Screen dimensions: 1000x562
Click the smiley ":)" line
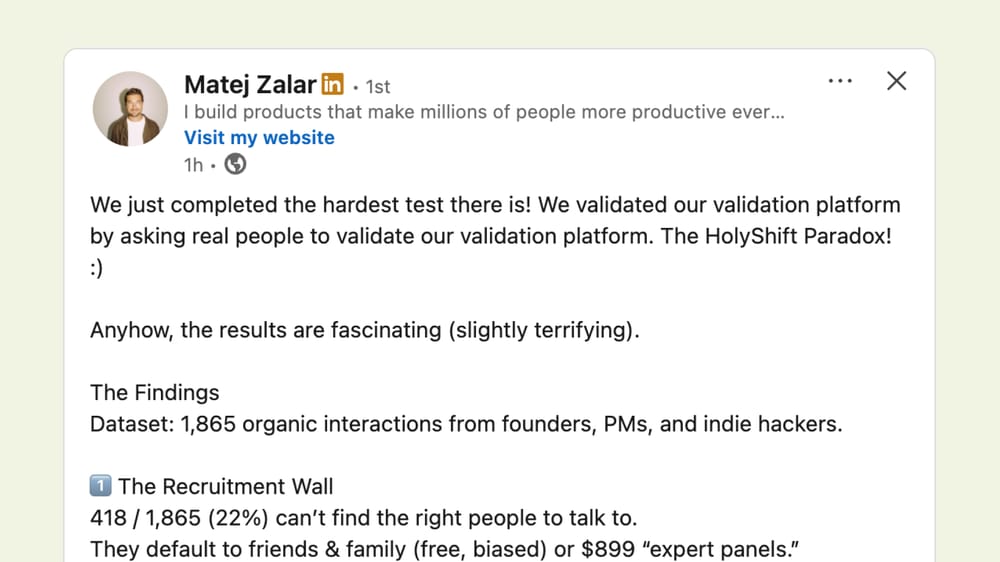coord(99,268)
